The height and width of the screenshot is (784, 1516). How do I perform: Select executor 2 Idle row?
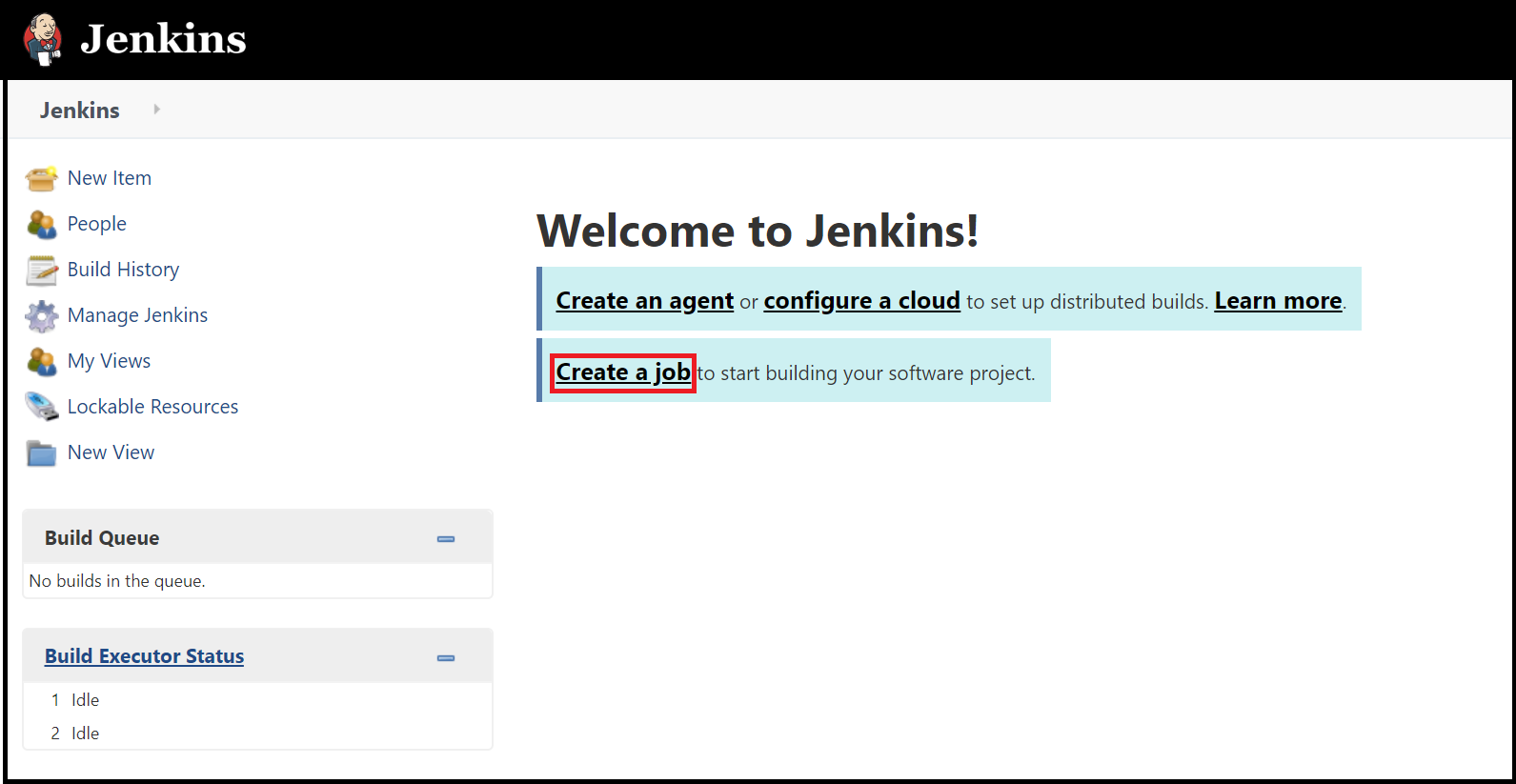tap(257, 734)
